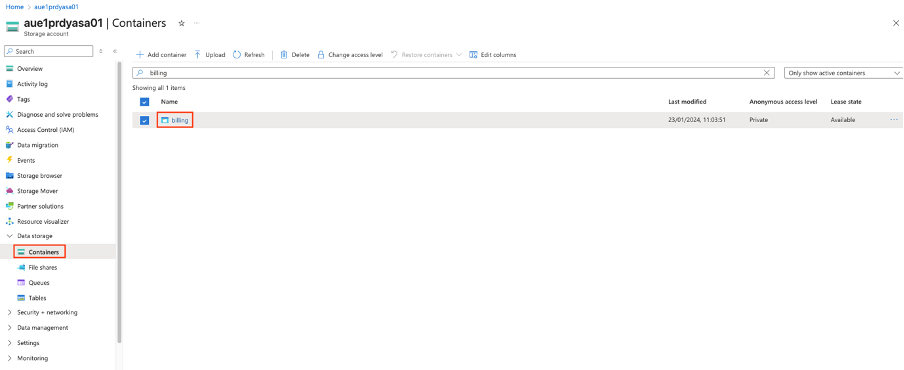Open title bar more options ellipsis

coord(197,23)
